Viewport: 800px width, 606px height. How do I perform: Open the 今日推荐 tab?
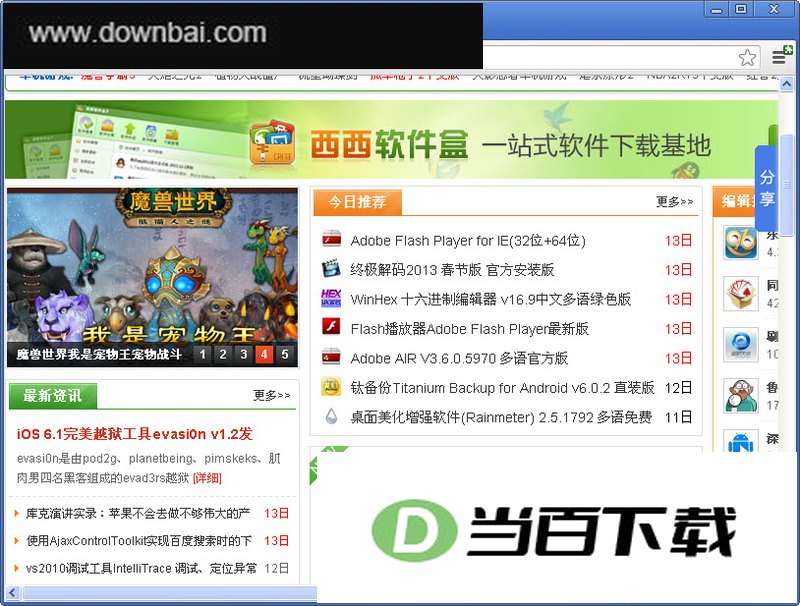(x=357, y=202)
